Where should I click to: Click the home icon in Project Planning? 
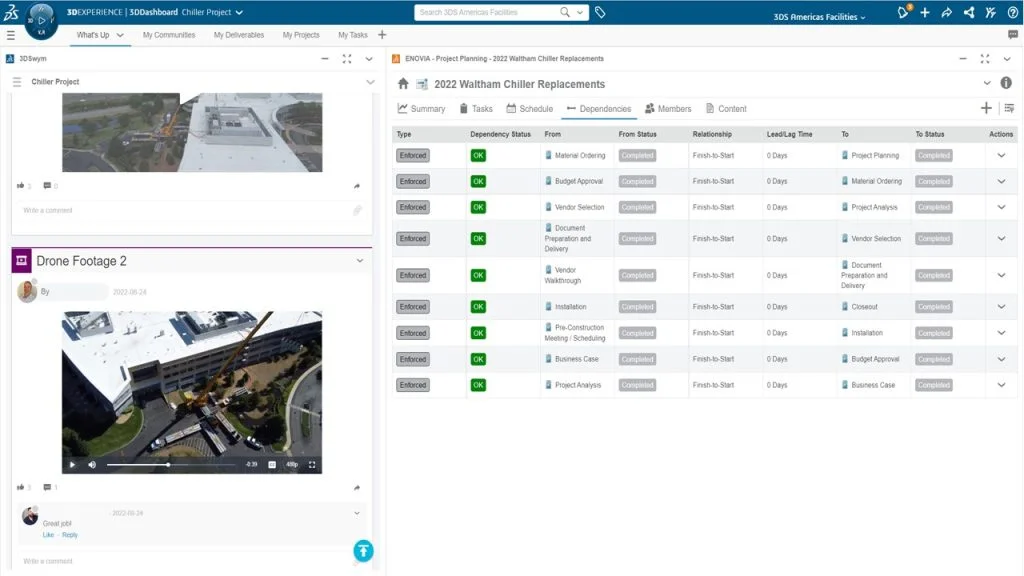[x=403, y=84]
